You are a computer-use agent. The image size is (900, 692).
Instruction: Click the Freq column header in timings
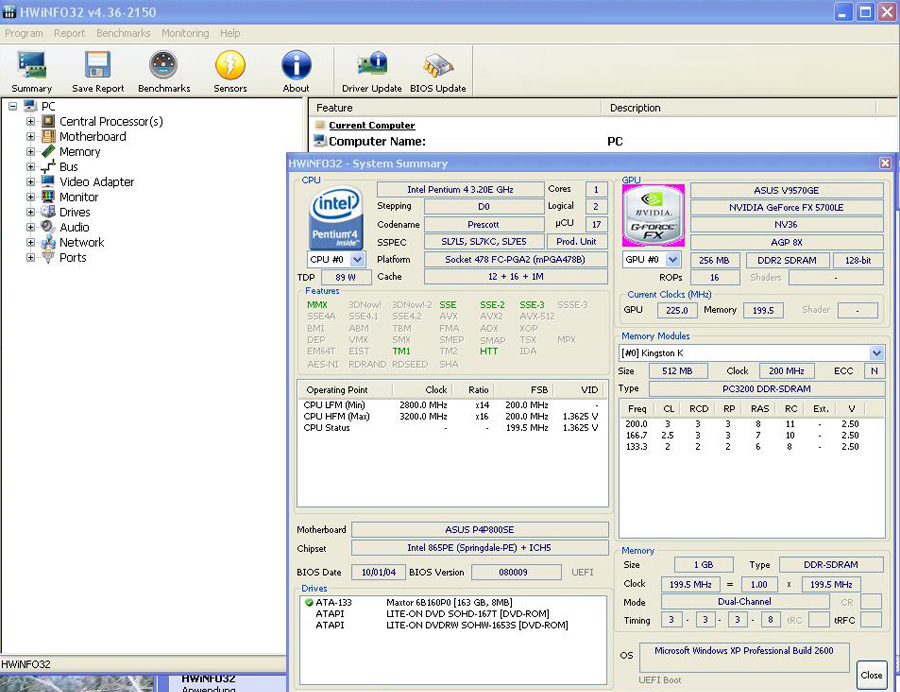[637, 409]
